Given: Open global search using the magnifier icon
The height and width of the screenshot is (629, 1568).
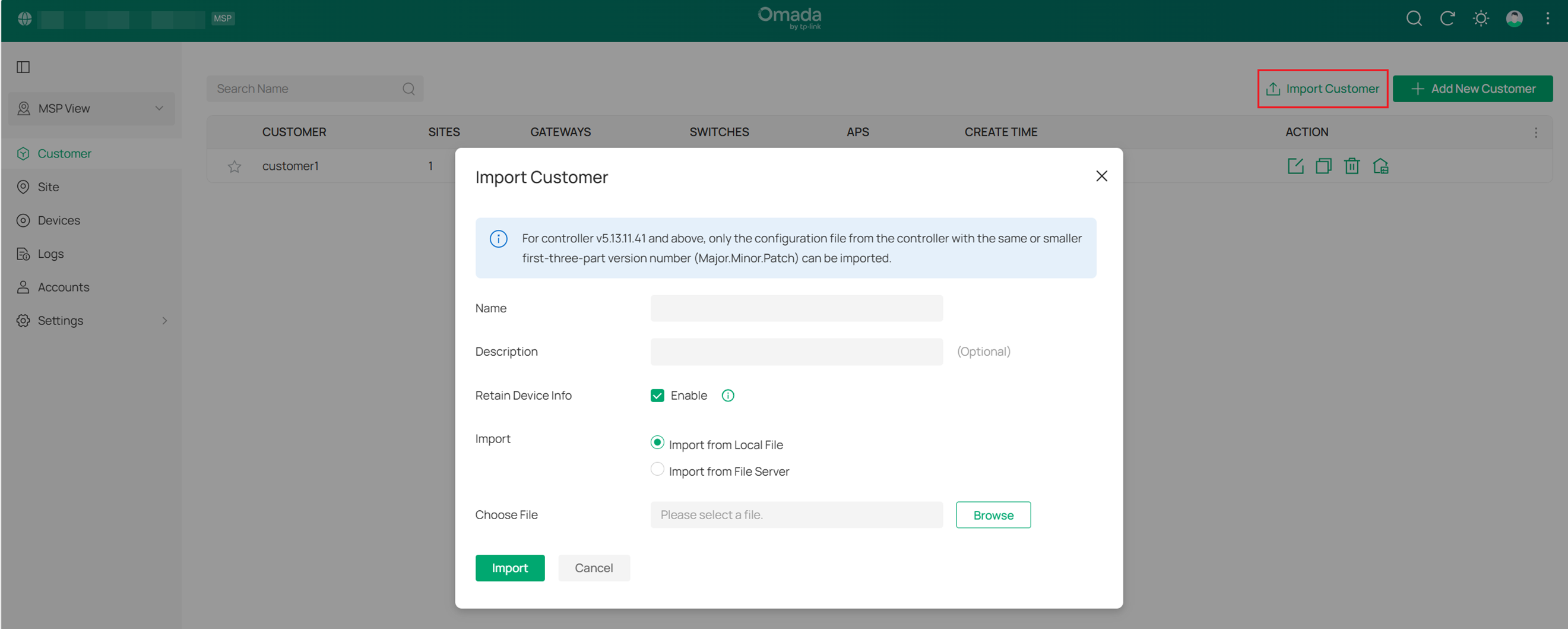Looking at the screenshot, I should tap(1414, 18).
